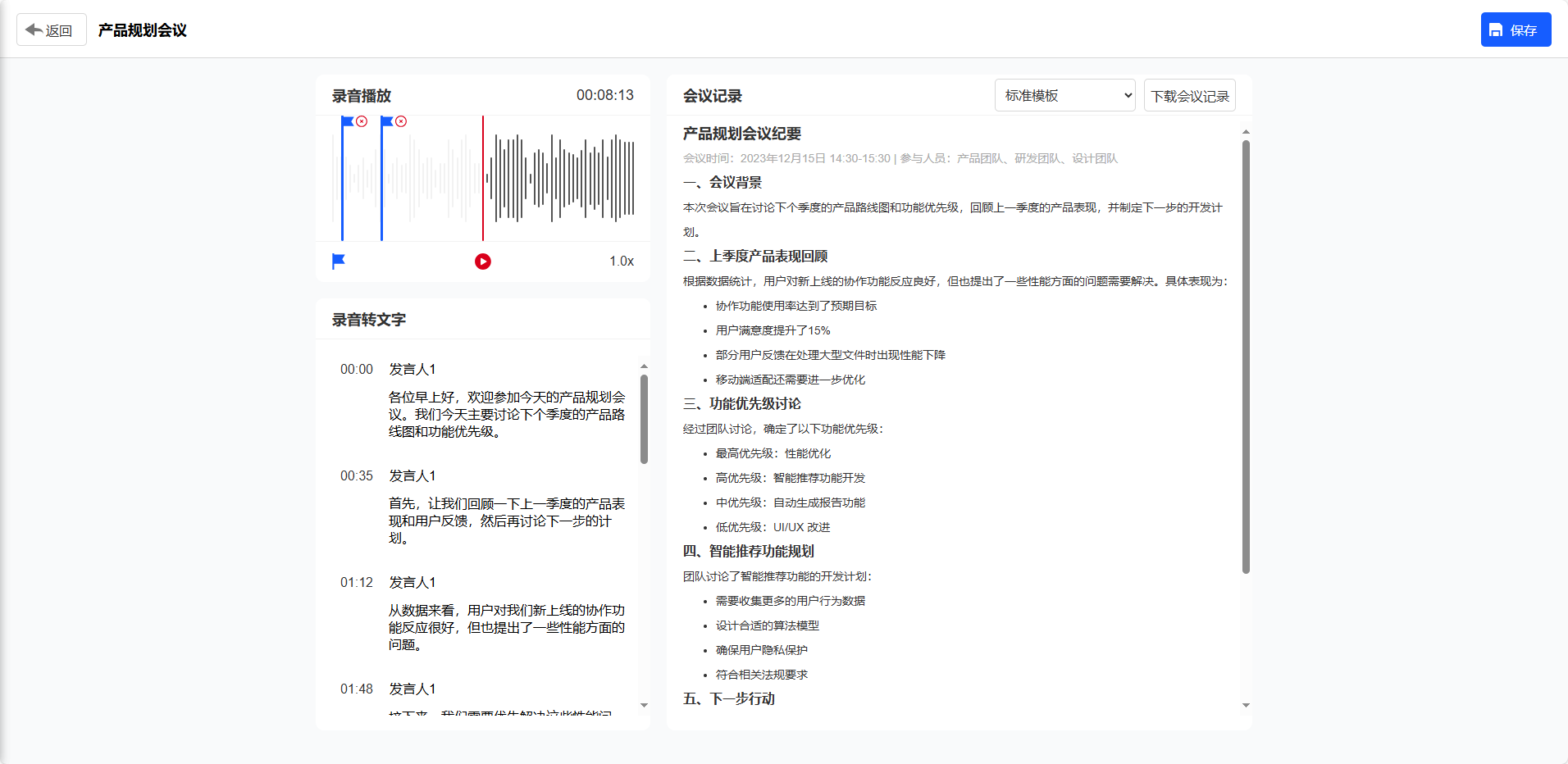Change playback speed 1.0x

621,261
